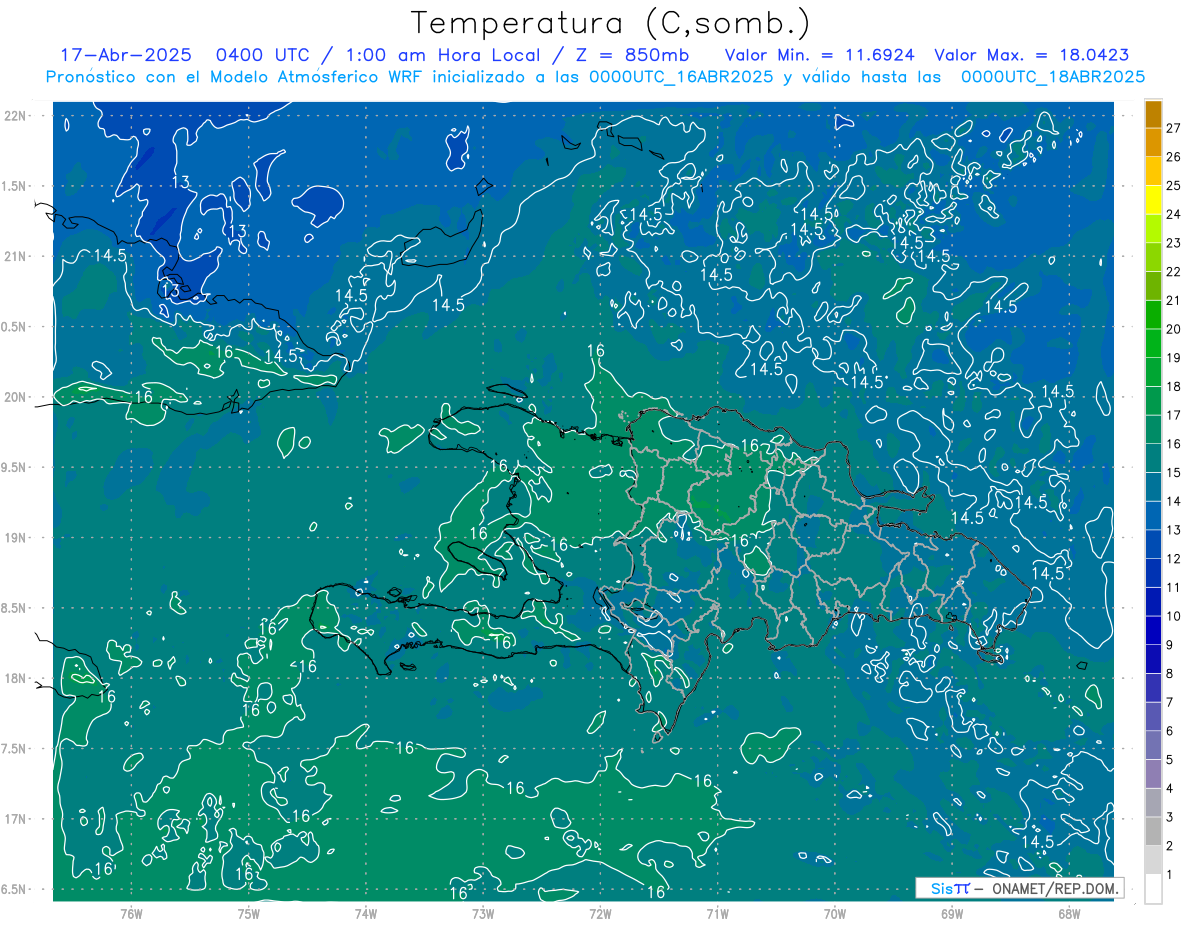Click the '71W' longitude axis label
1200x927 pixels.
tap(717, 913)
